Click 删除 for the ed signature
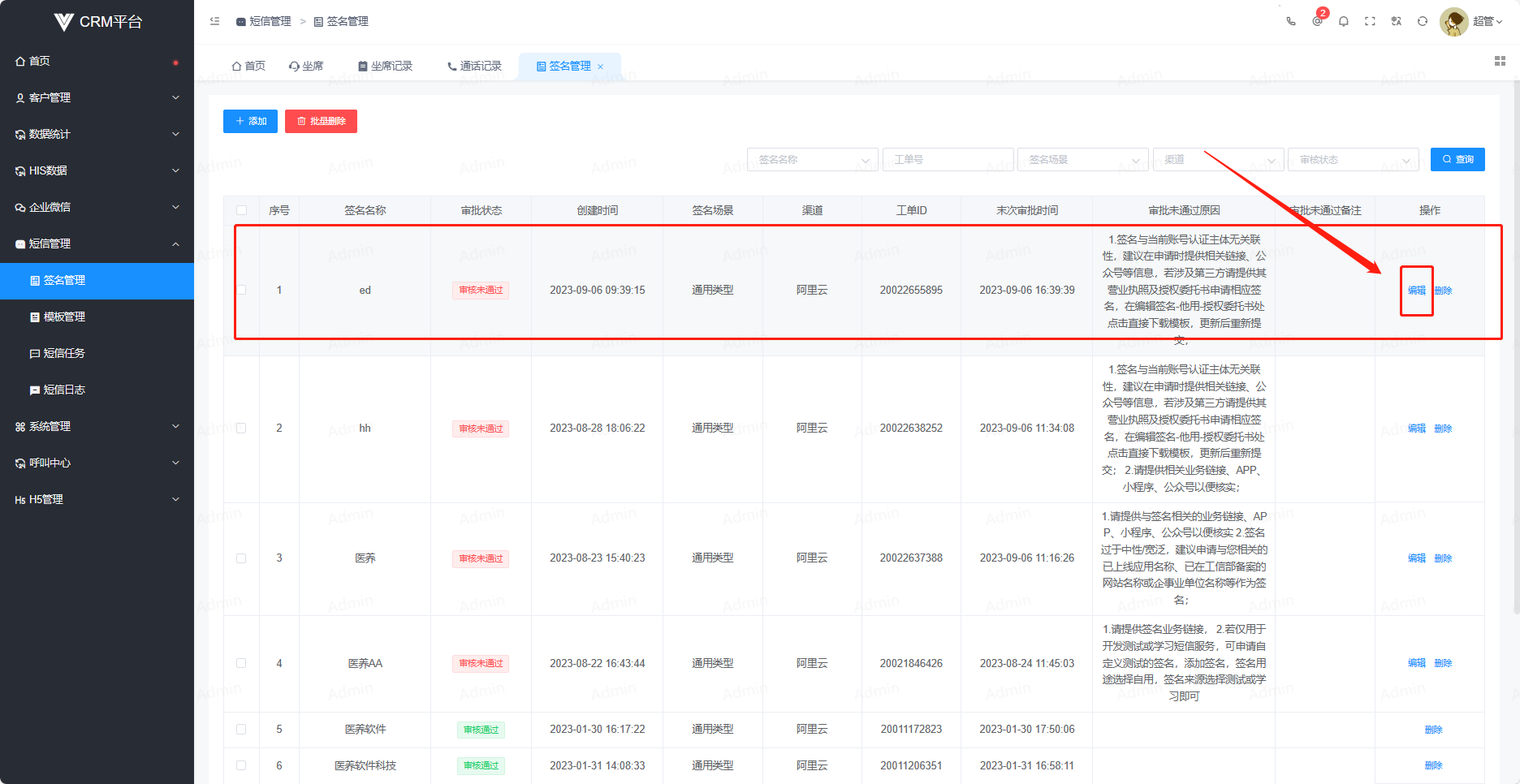Screen dimensions: 1520x784 pyautogui.click(x=1443, y=291)
